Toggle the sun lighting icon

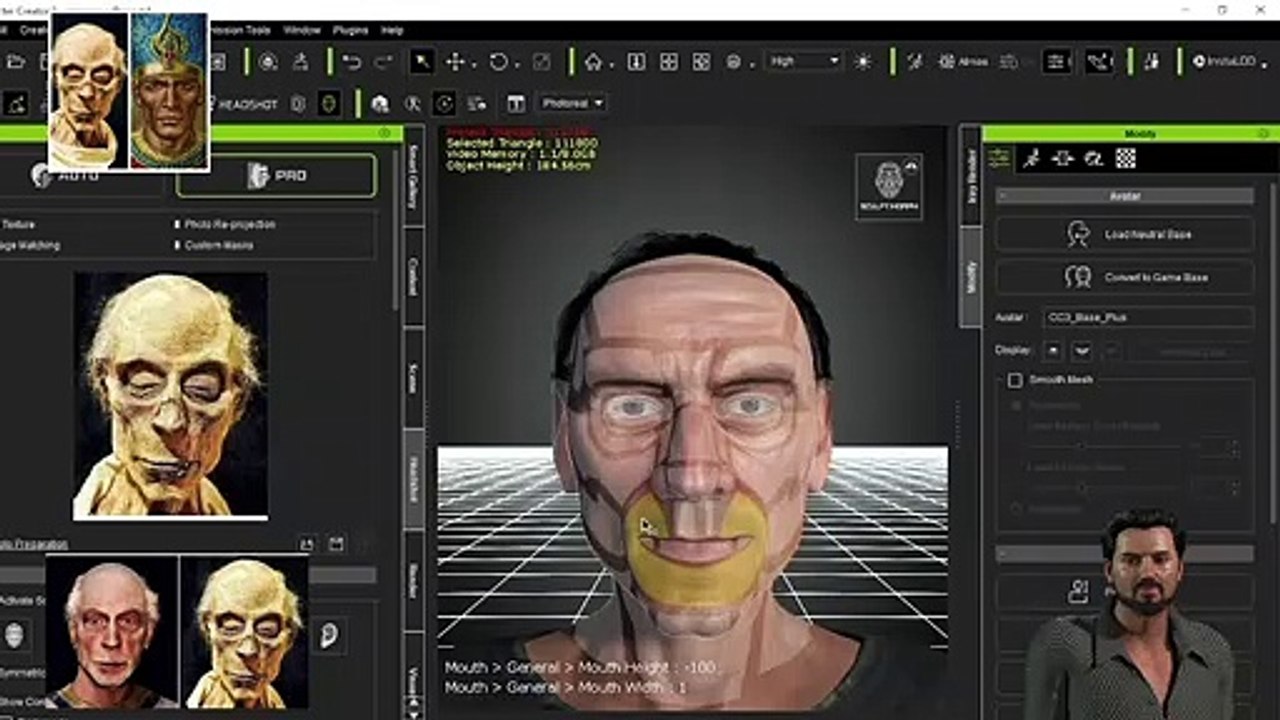(863, 62)
